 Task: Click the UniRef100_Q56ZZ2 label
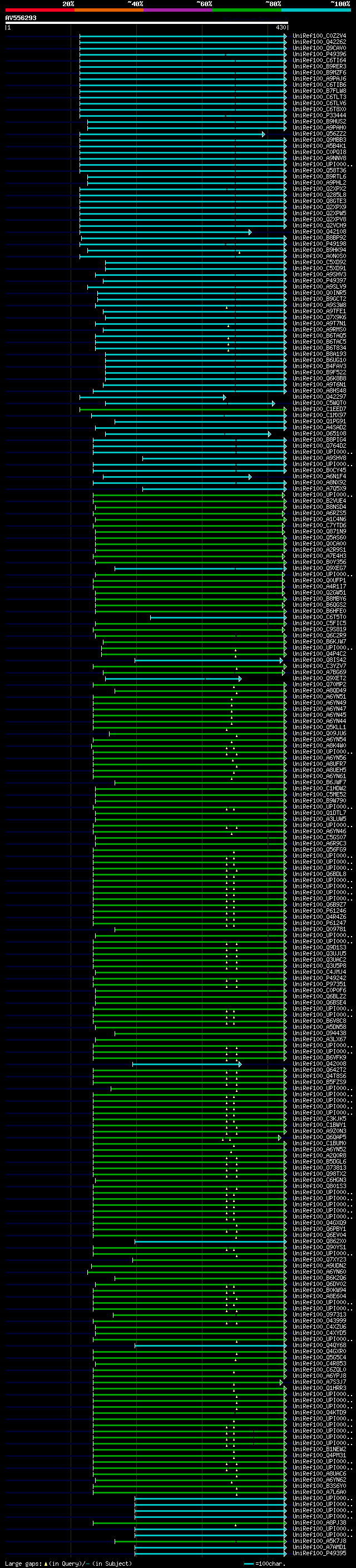tap(319, 134)
